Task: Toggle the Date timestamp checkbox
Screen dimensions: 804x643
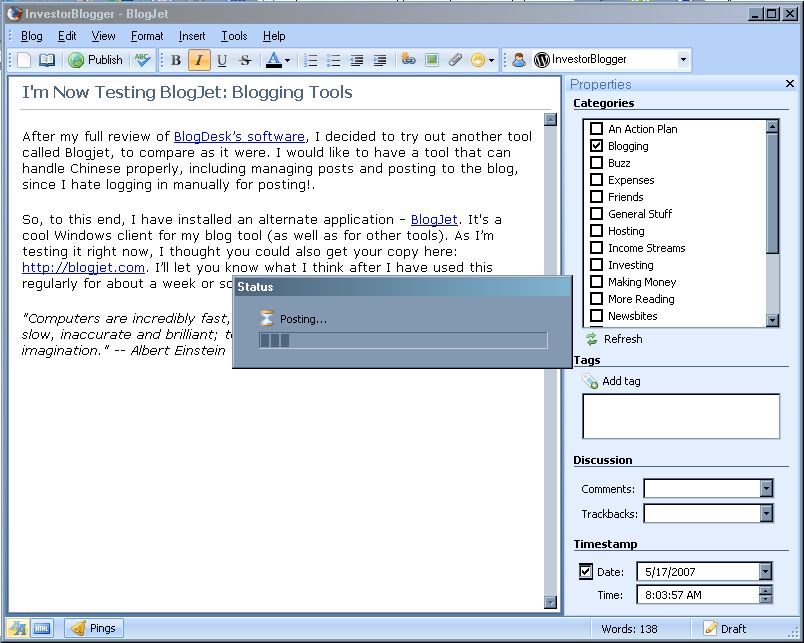Action: [x=586, y=571]
